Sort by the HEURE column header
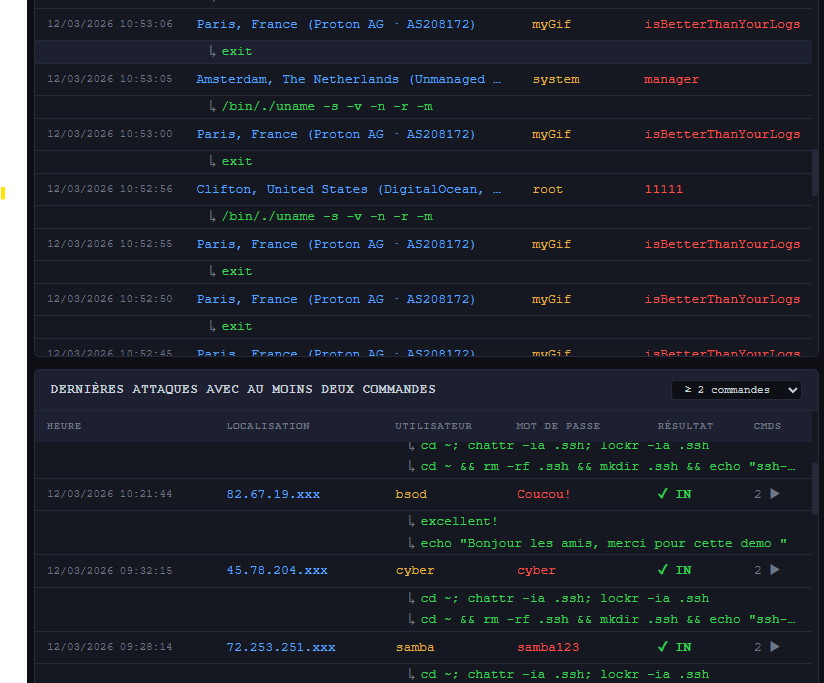 [64, 426]
